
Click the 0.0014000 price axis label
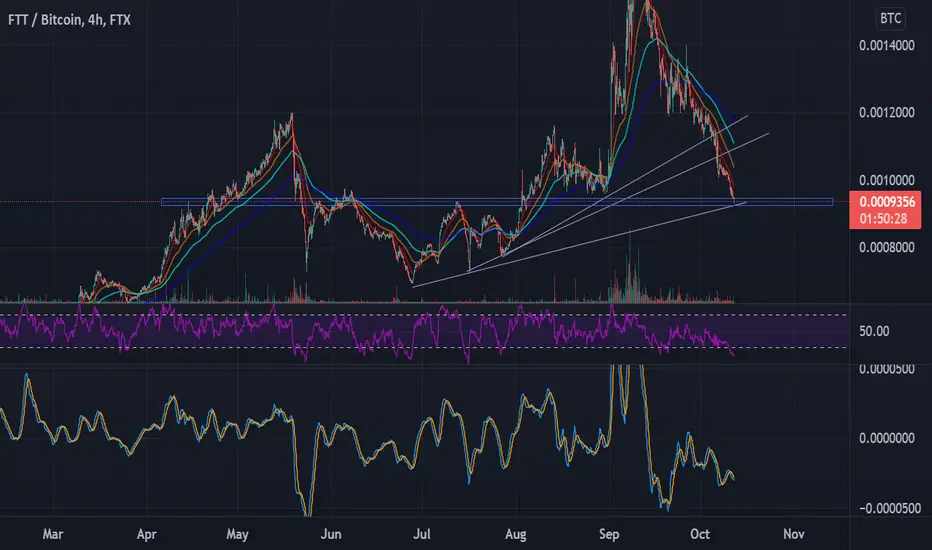click(x=886, y=46)
